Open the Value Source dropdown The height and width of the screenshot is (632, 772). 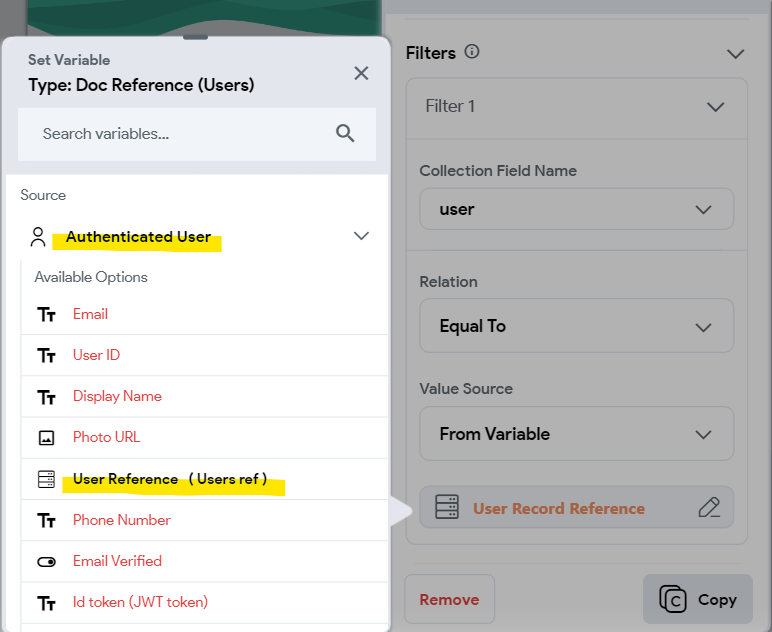(577, 434)
